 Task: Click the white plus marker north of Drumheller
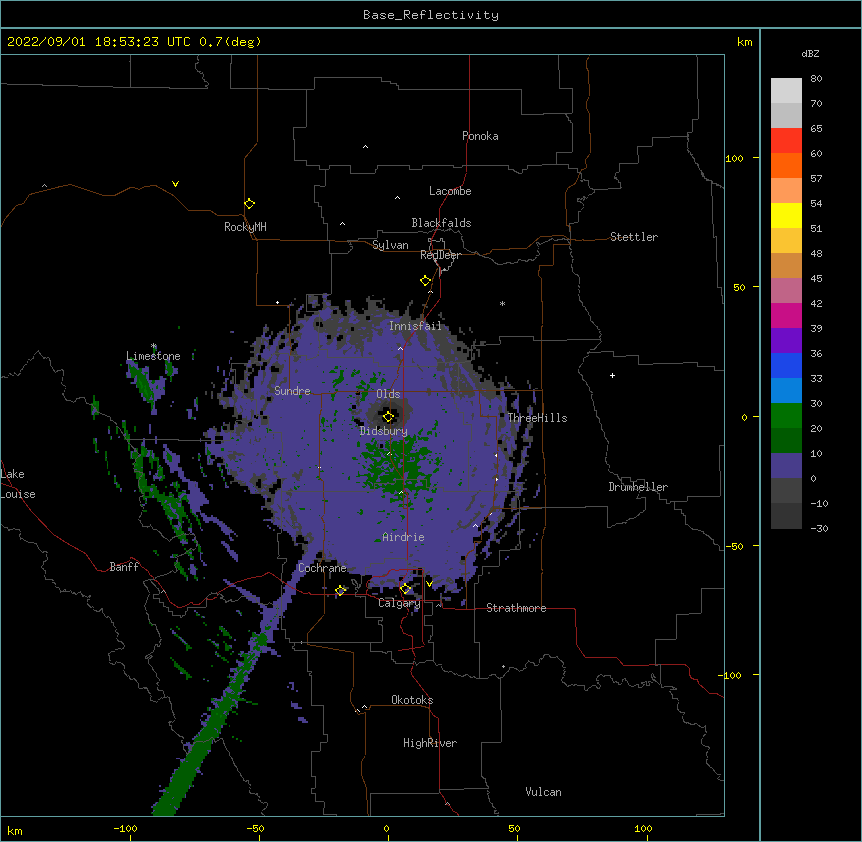(x=612, y=375)
